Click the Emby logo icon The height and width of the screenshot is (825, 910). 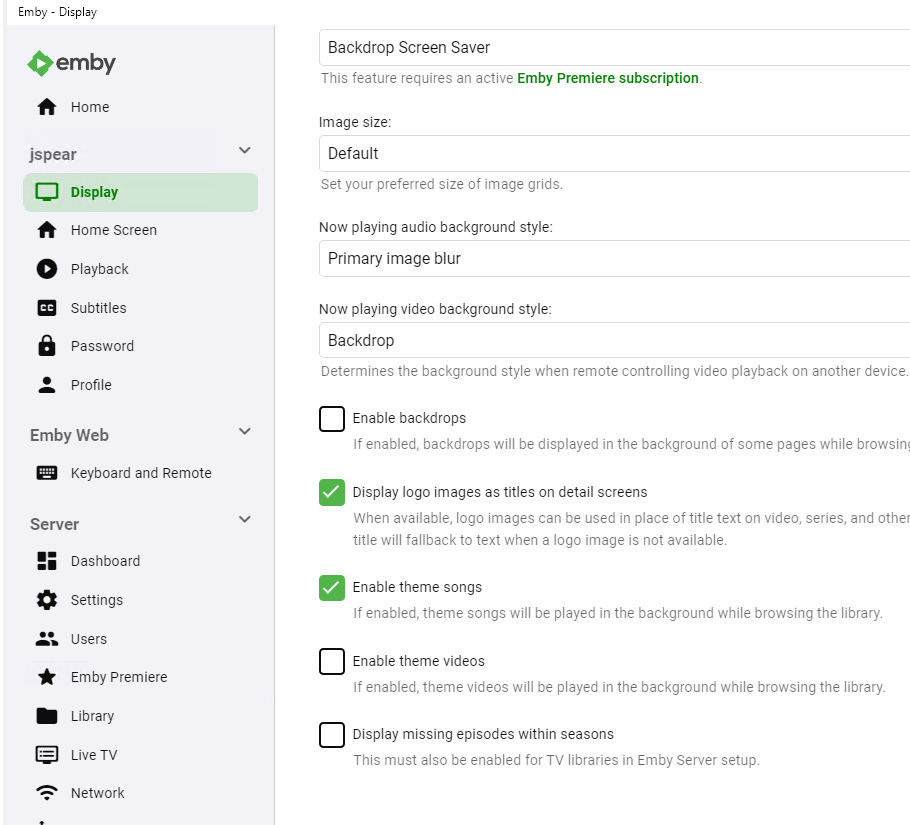39,63
